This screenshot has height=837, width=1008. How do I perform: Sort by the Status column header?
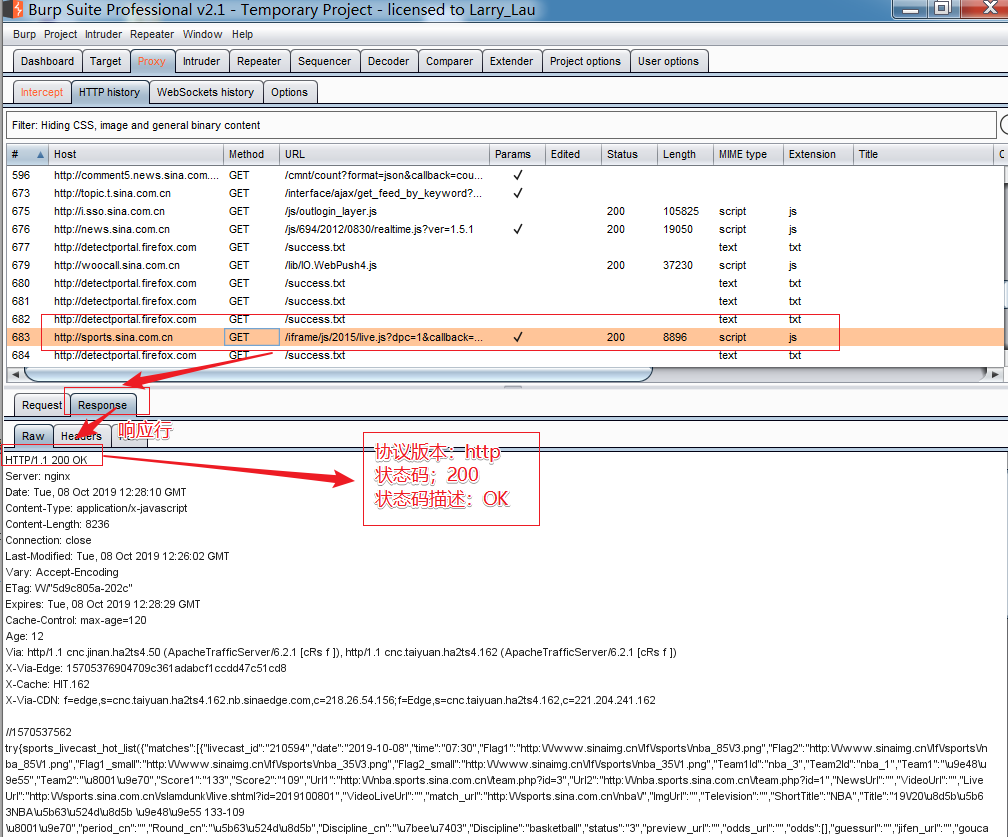629,154
